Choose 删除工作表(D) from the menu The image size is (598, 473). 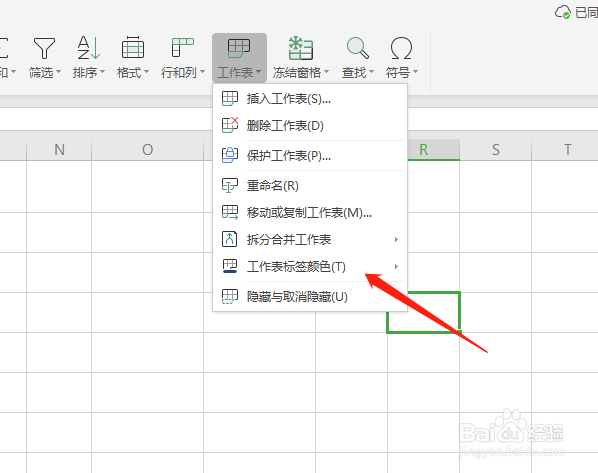310,125
